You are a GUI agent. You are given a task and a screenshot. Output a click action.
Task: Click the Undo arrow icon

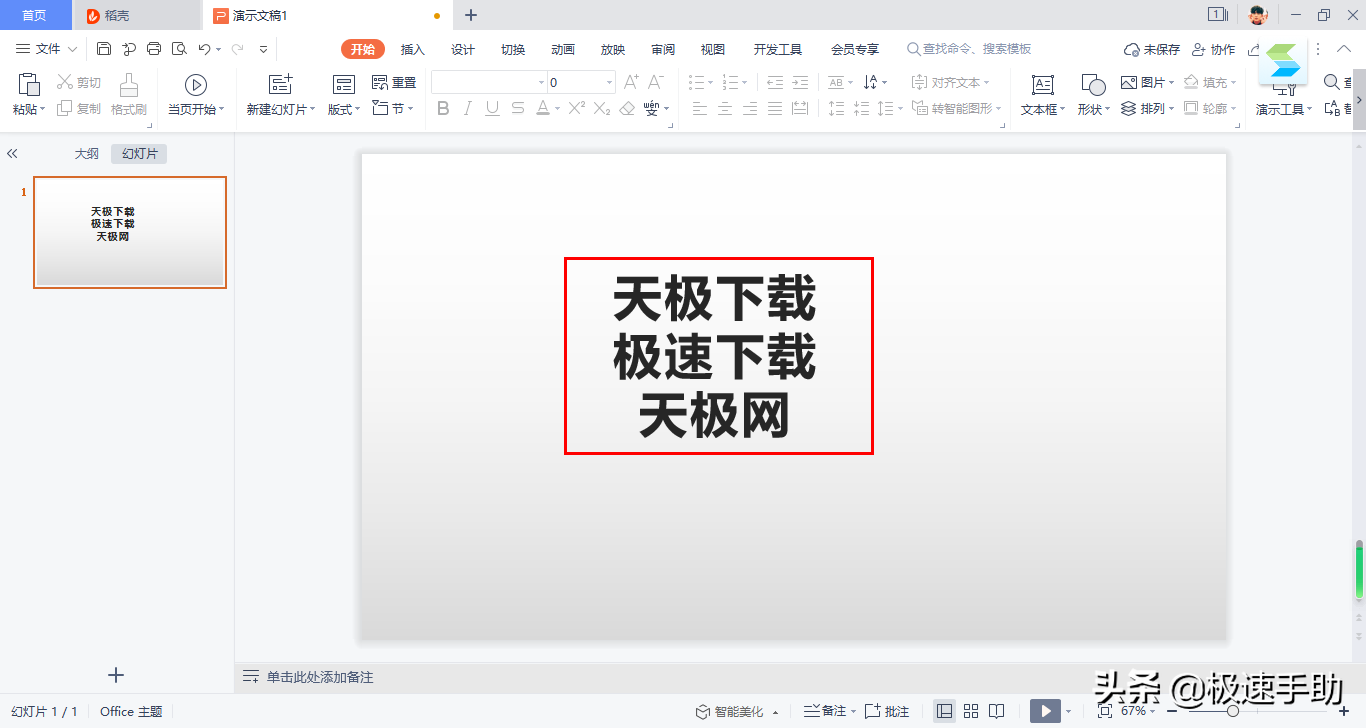[x=204, y=49]
